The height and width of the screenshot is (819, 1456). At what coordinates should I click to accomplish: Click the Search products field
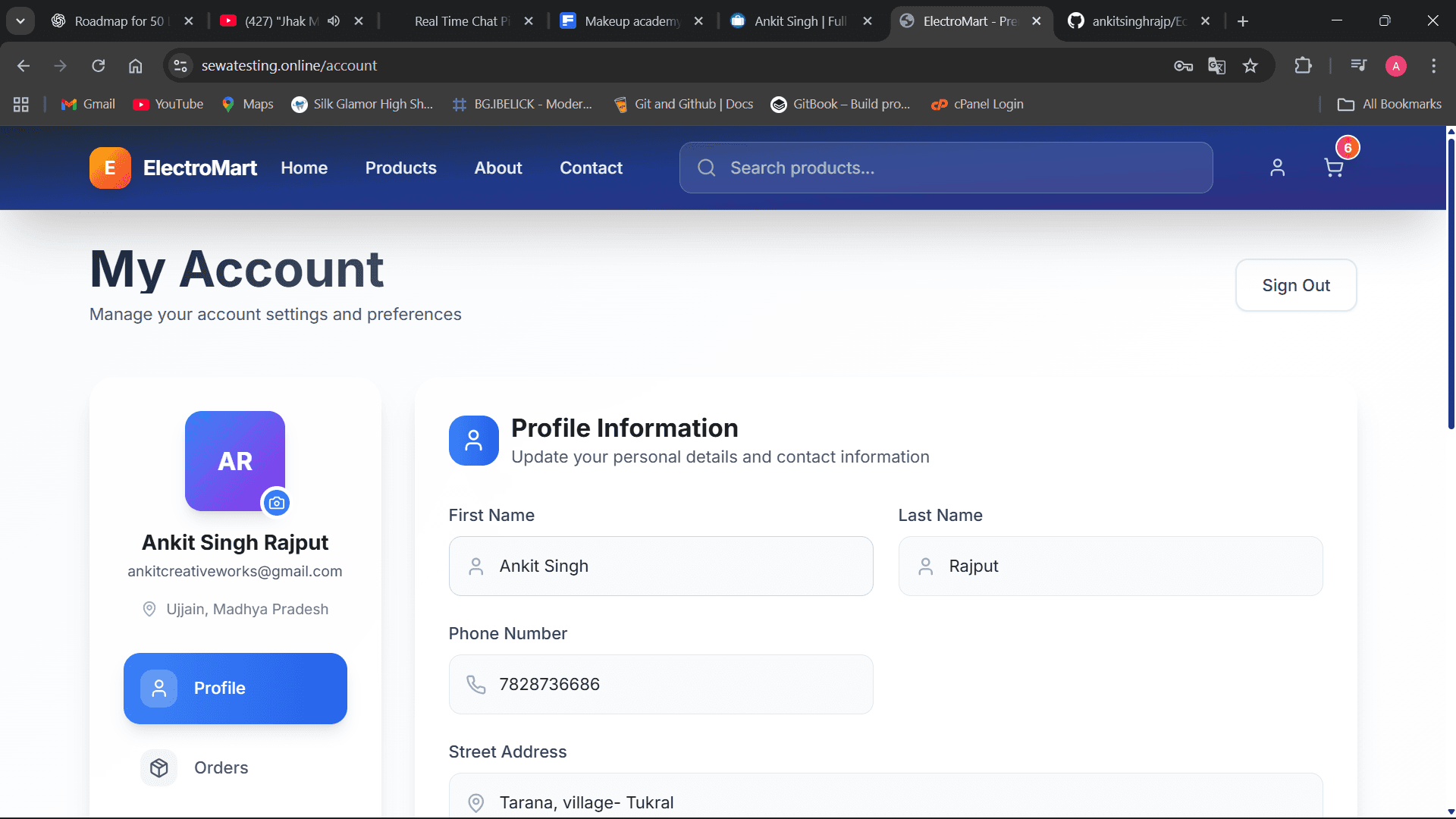click(946, 168)
